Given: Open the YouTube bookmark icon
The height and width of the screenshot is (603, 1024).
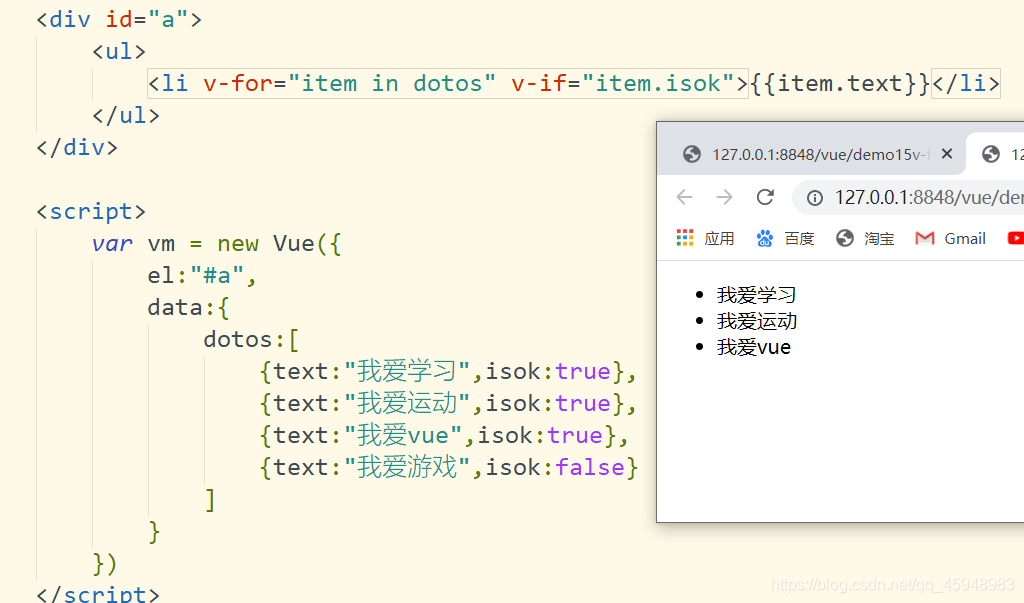Looking at the screenshot, I should point(1016,238).
